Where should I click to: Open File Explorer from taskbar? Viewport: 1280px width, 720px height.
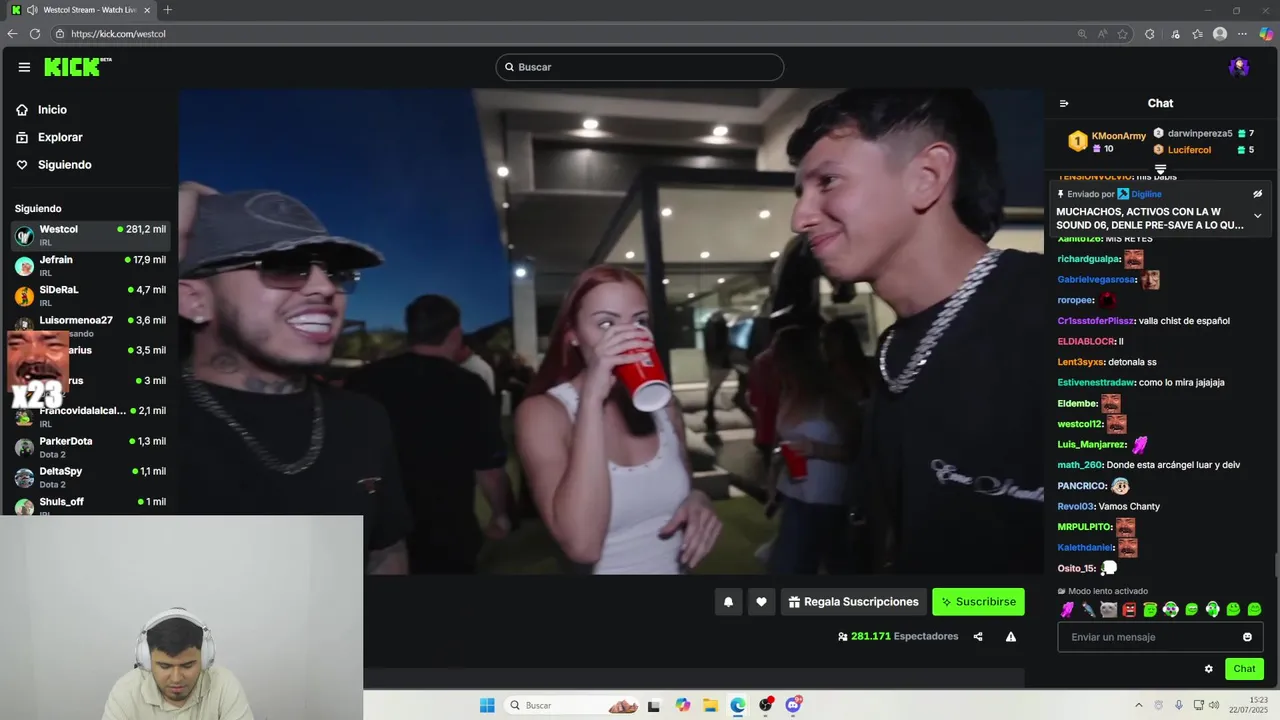710,705
